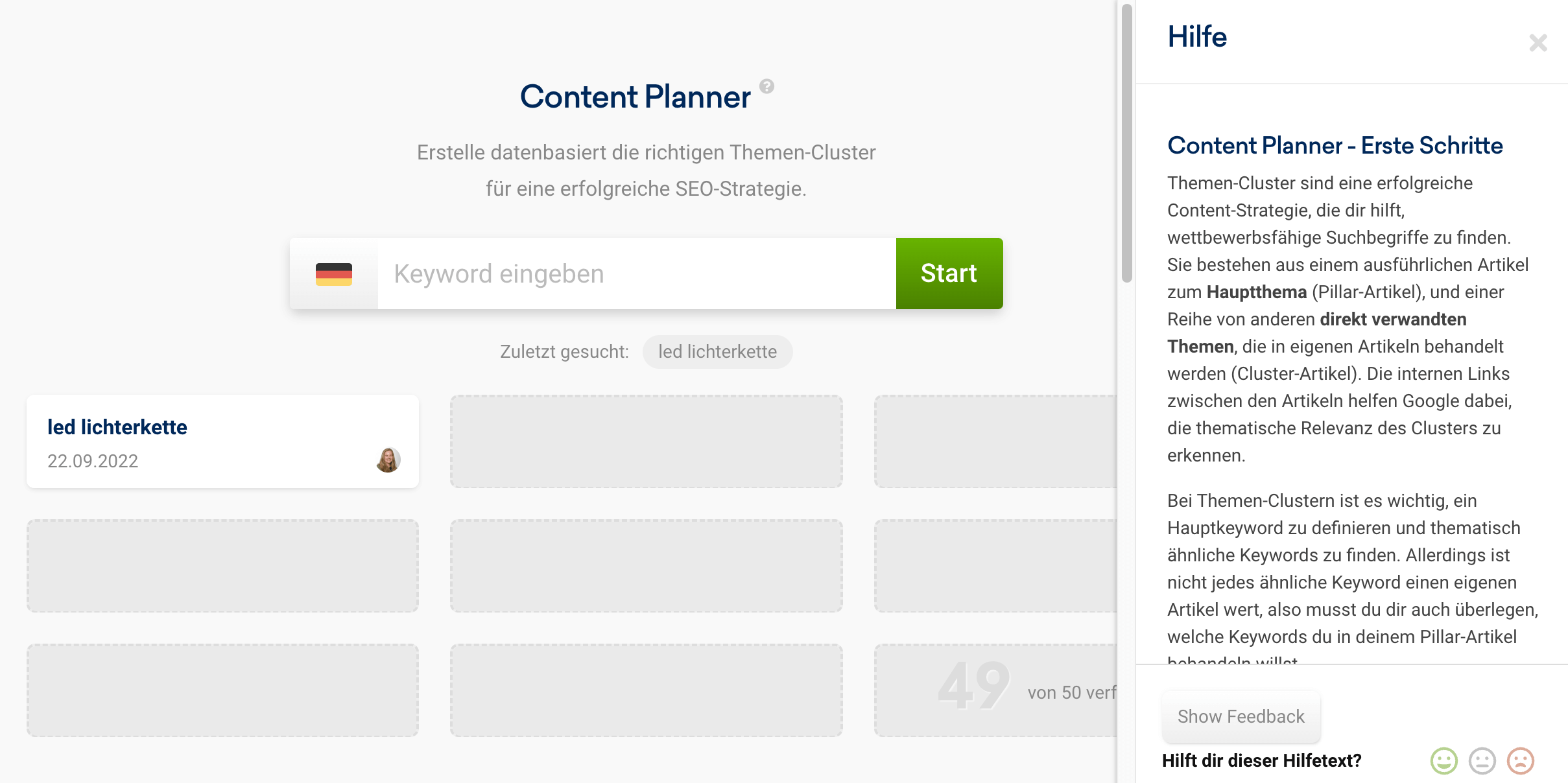Click the empty placeholder card beside led lichterkette
The image size is (1568, 783).
pos(646,441)
